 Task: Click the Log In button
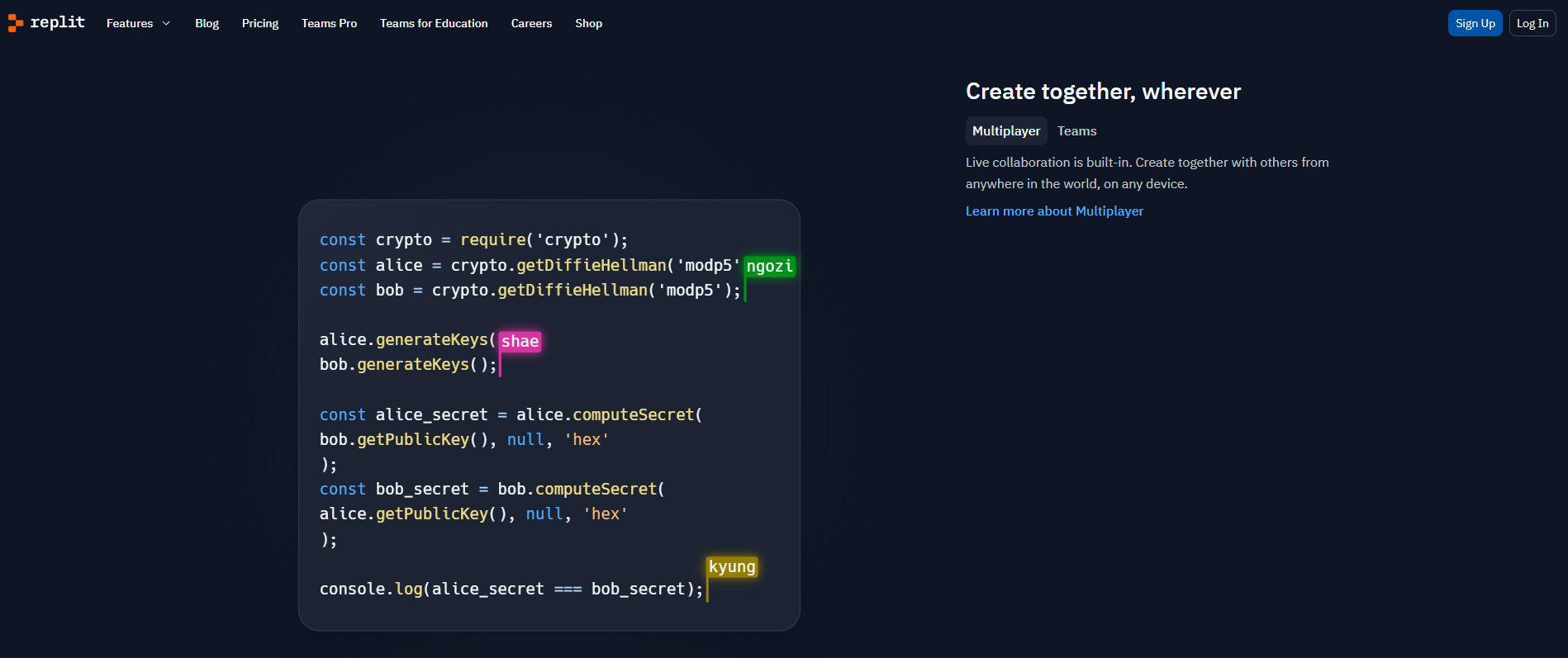[x=1532, y=23]
